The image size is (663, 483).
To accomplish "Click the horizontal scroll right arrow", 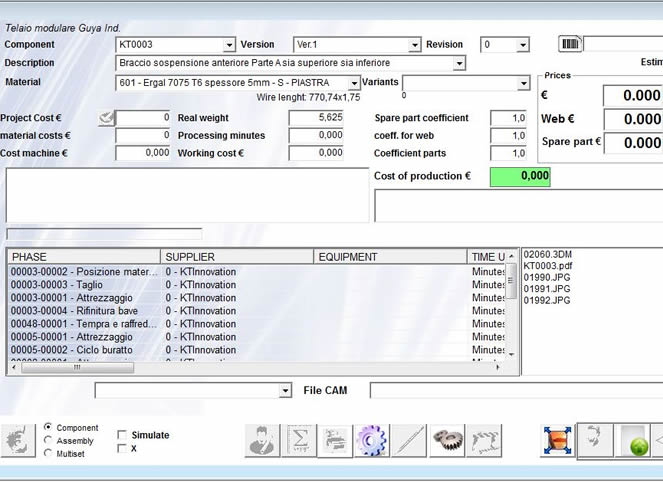I will [x=498, y=368].
